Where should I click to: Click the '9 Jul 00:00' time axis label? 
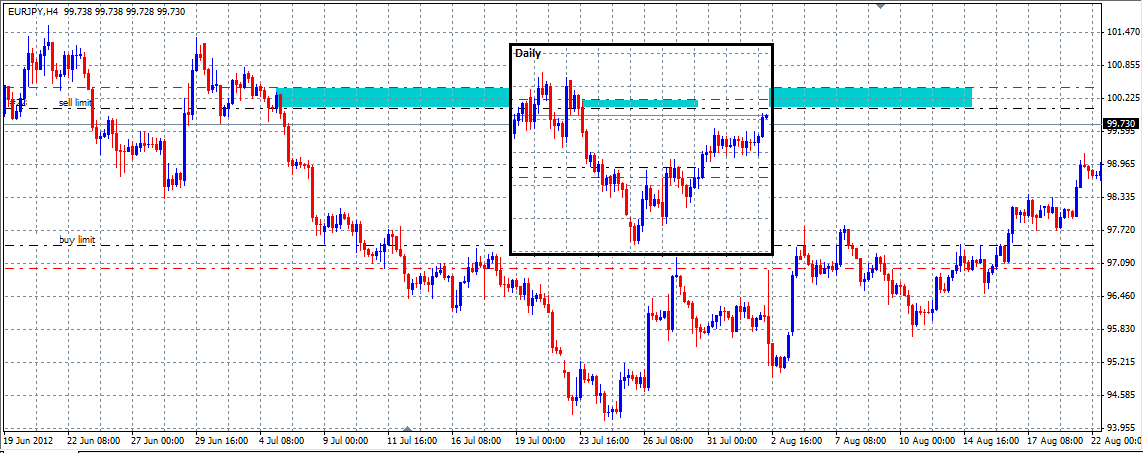pos(346,440)
